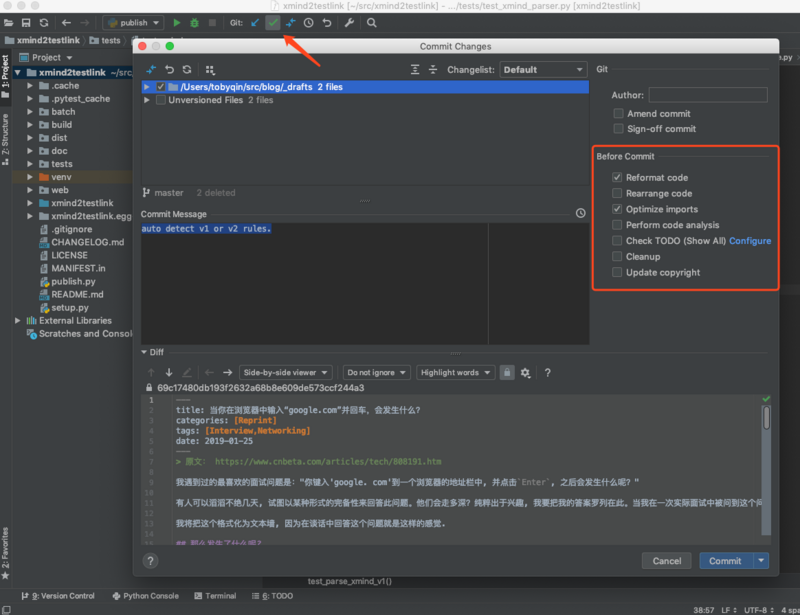Click the Back navigation arrow in main toolbar
The image size is (800, 615).
tap(66, 23)
